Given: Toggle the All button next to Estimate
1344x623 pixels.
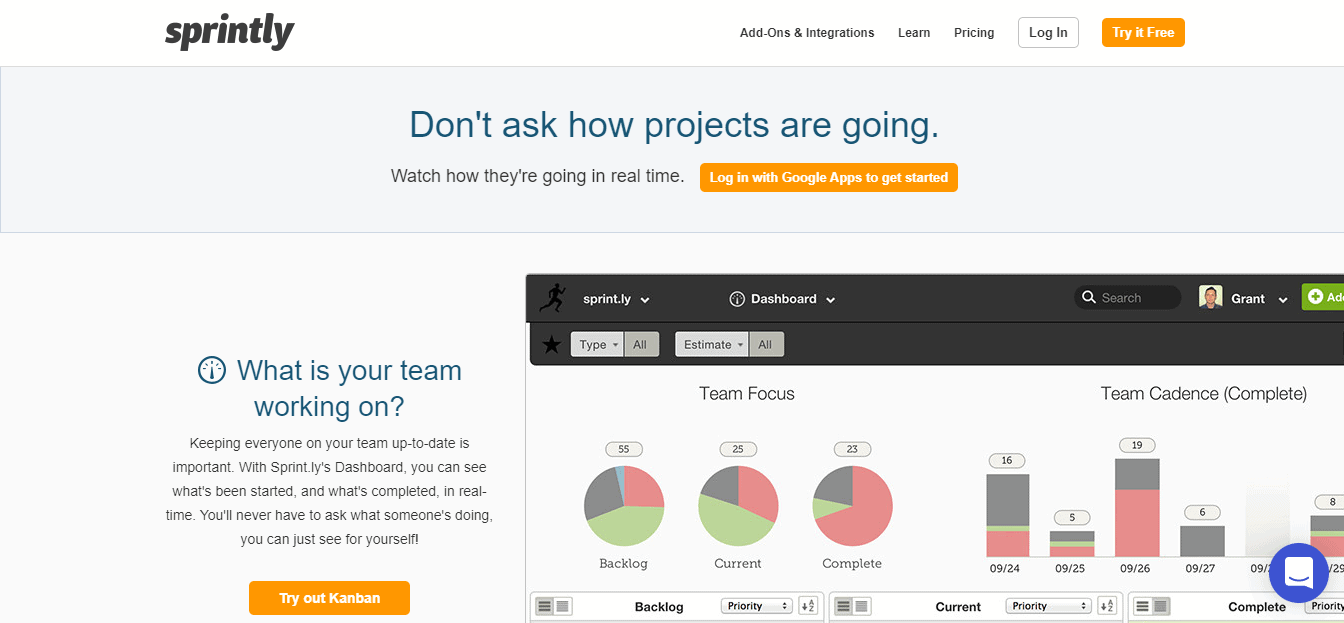Looking at the screenshot, I should pos(765,345).
